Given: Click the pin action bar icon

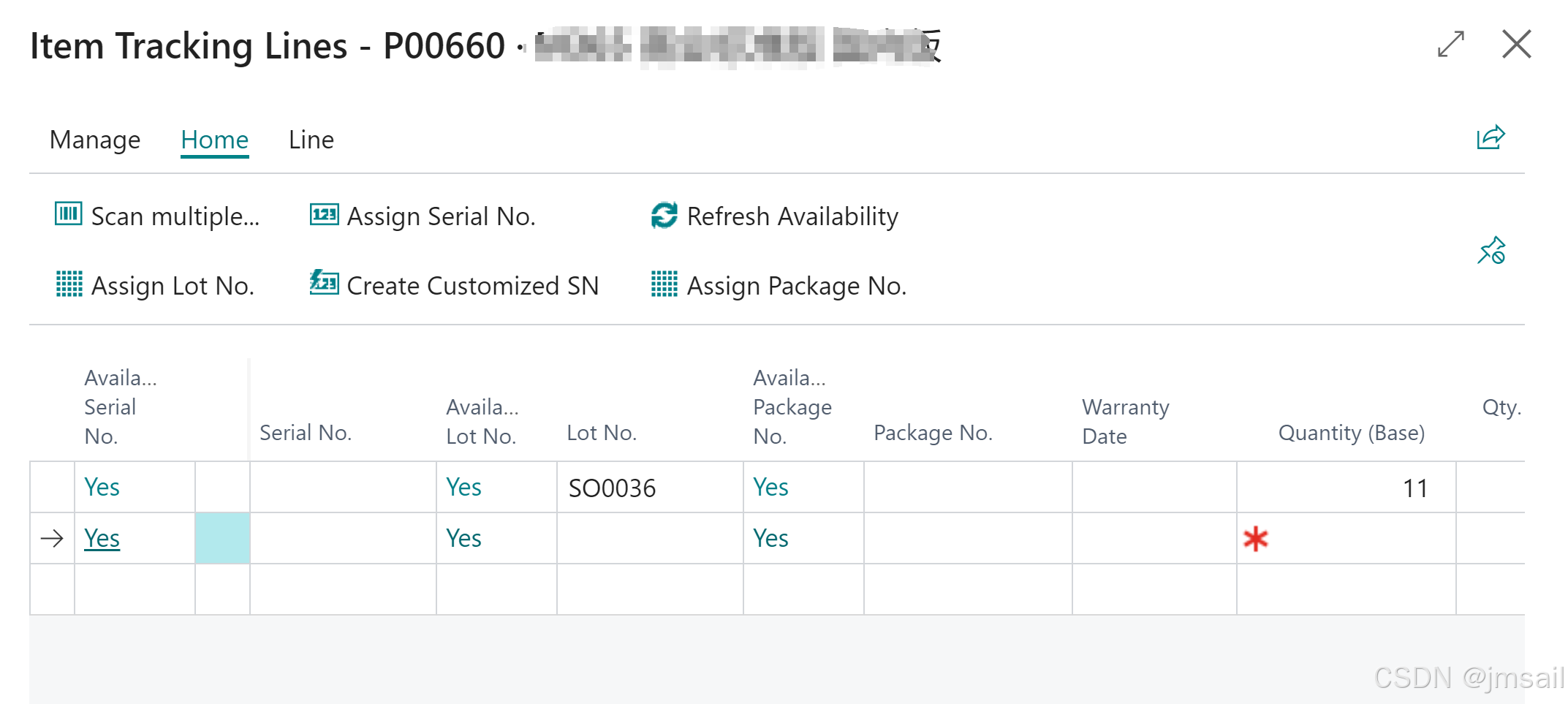Looking at the screenshot, I should [x=1491, y=250].
